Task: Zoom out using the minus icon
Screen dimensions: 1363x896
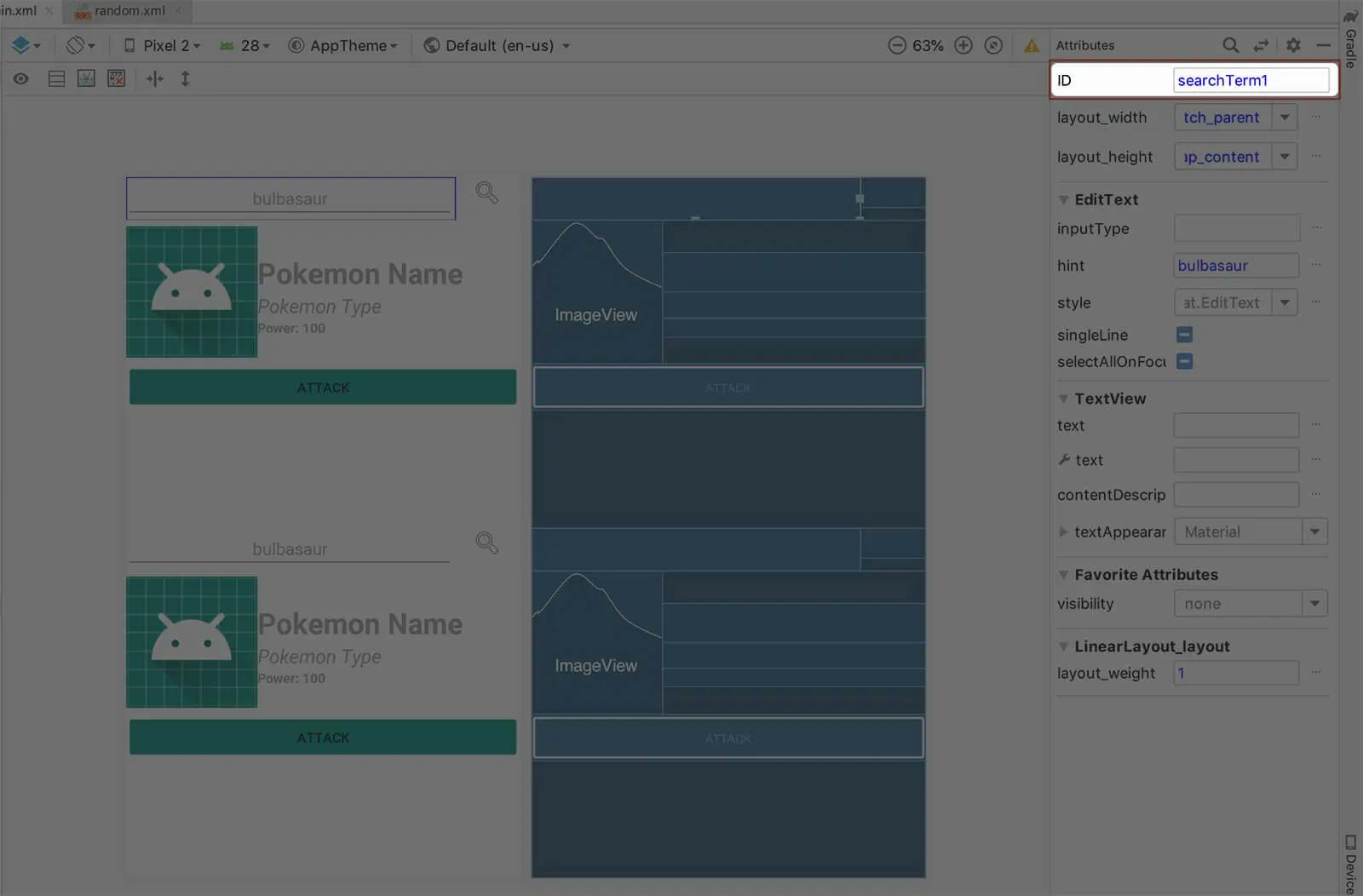Action: pyautogui.click(x=897, y=45)
